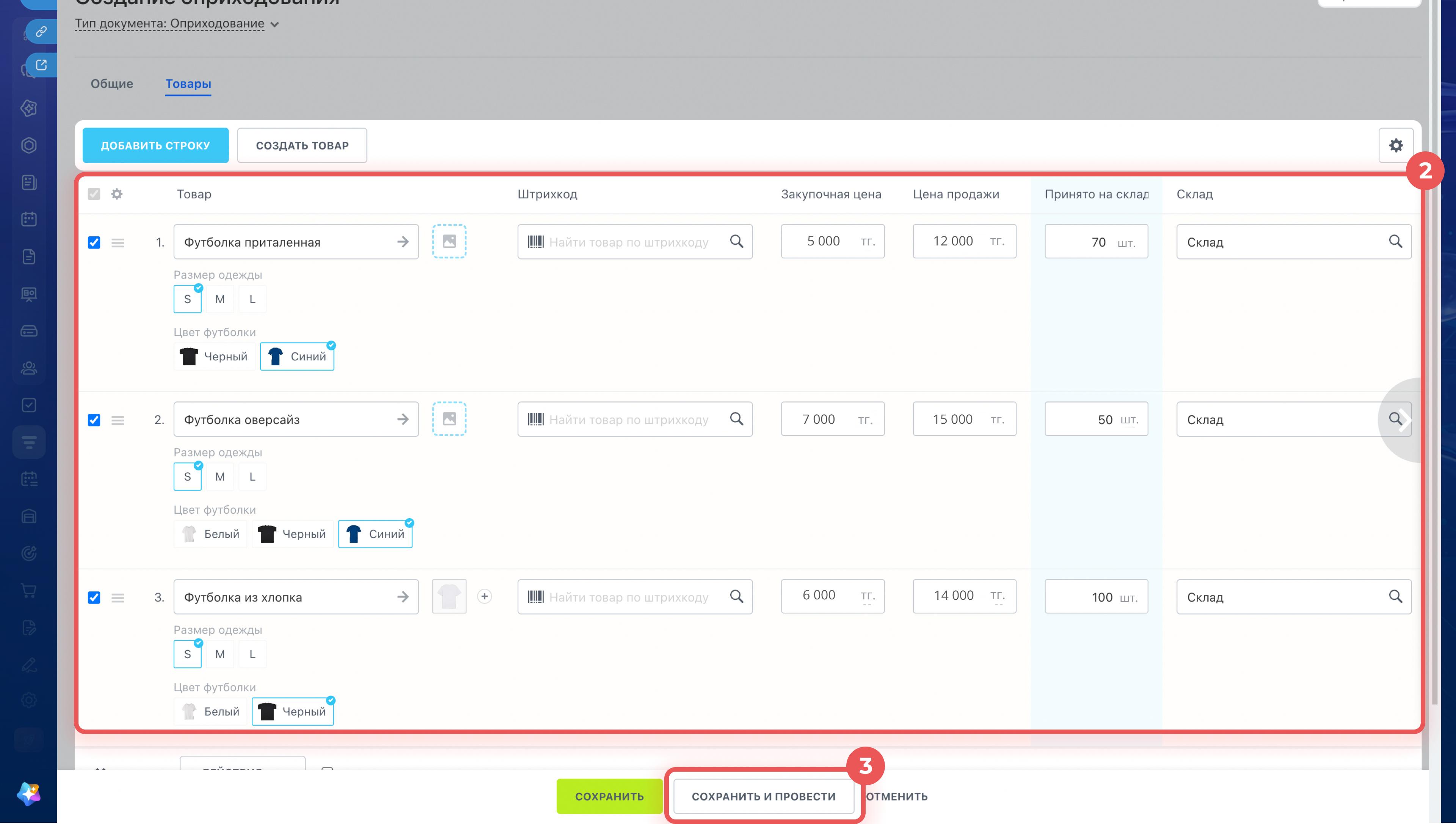Toggle the checkbox for Футболка оверсайз row

[x=94, y=420]
